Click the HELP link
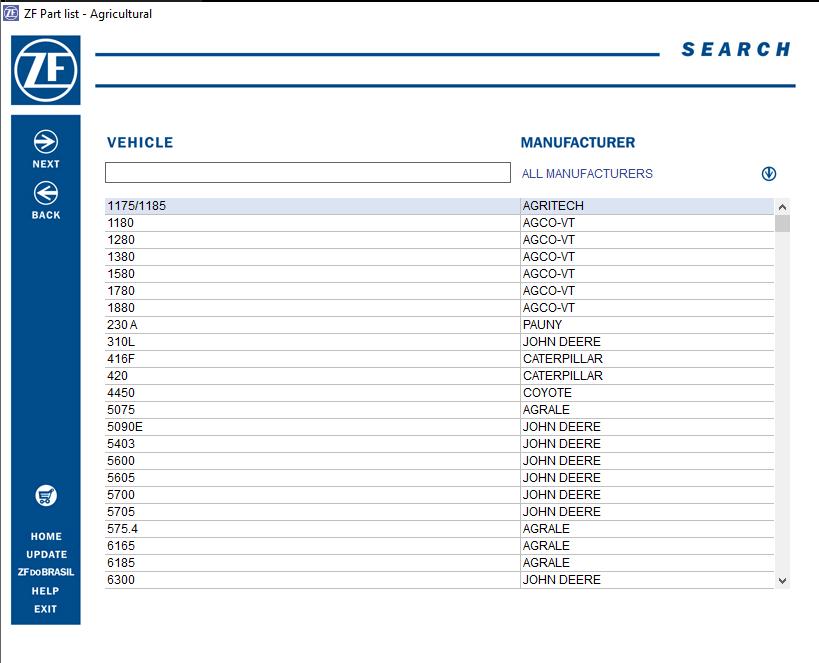The height and width of the screenshot is (663, 819). point(44,591)
